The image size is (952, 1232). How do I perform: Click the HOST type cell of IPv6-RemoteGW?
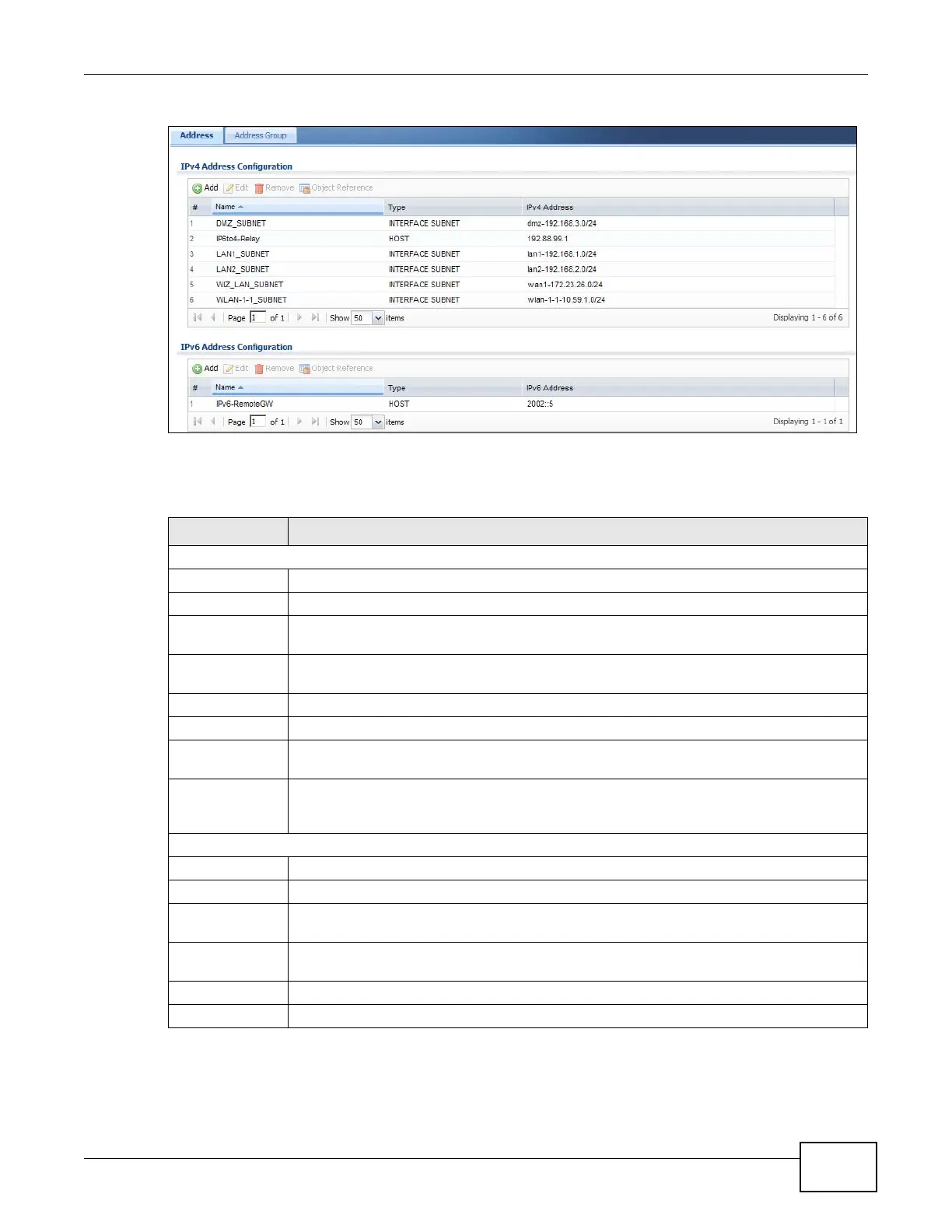399,404
